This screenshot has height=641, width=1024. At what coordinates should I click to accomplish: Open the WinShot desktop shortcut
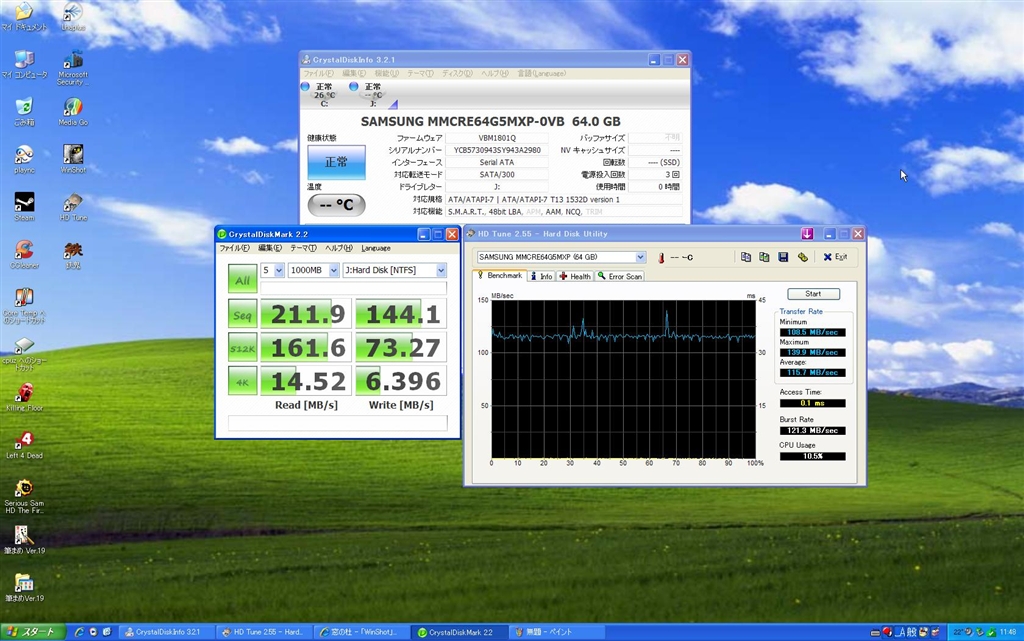click(73, 155)
